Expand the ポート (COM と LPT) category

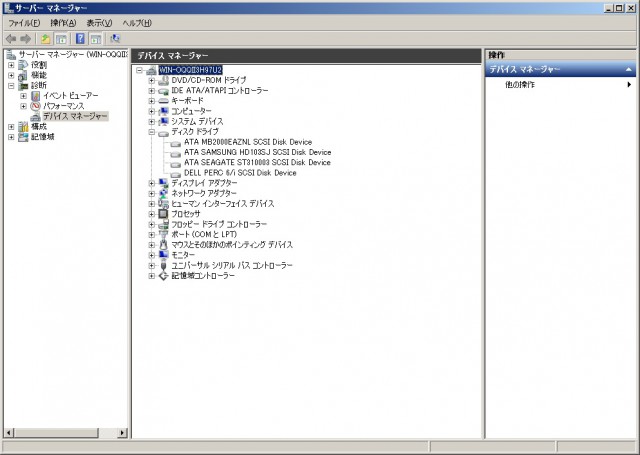(x=152, y=235)
